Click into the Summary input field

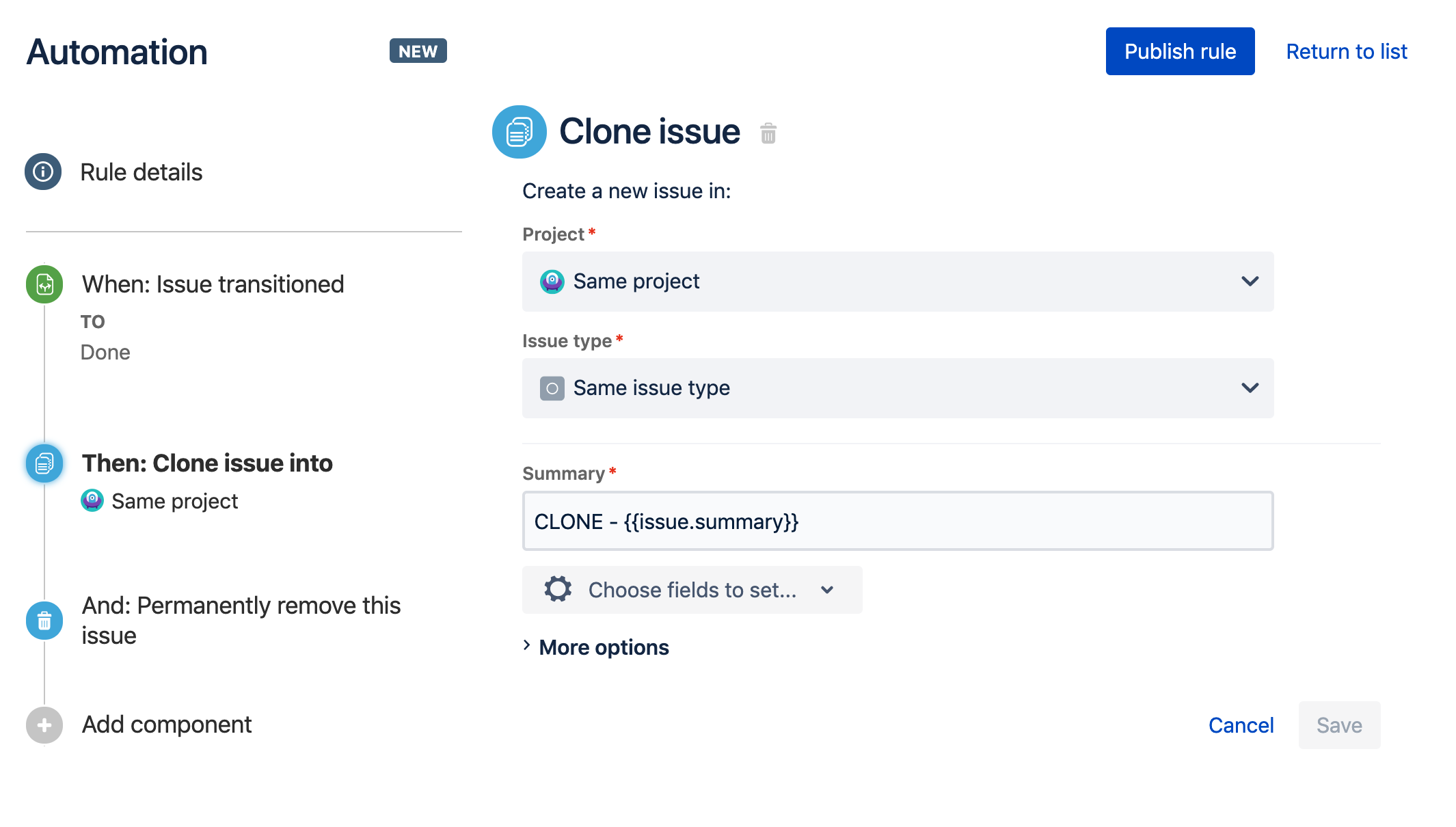click(898, 521)
